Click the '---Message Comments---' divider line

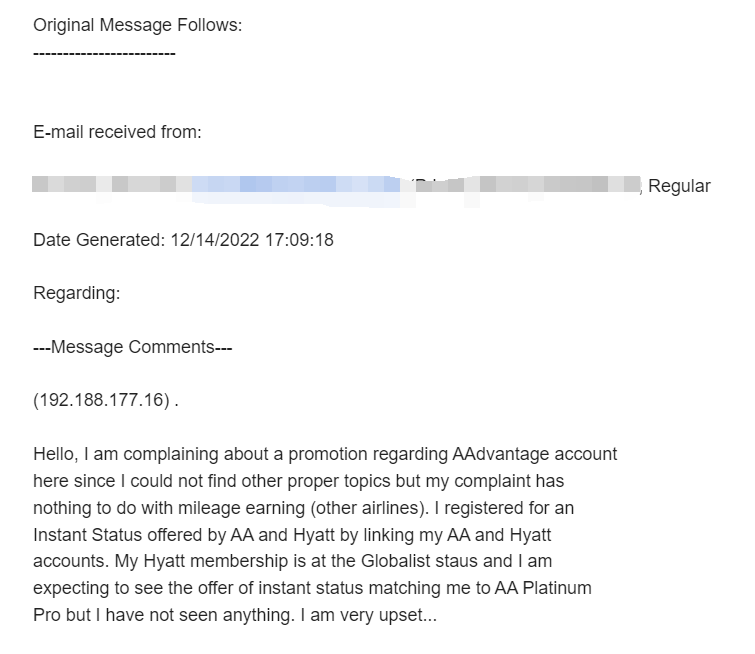click(132, 347)
